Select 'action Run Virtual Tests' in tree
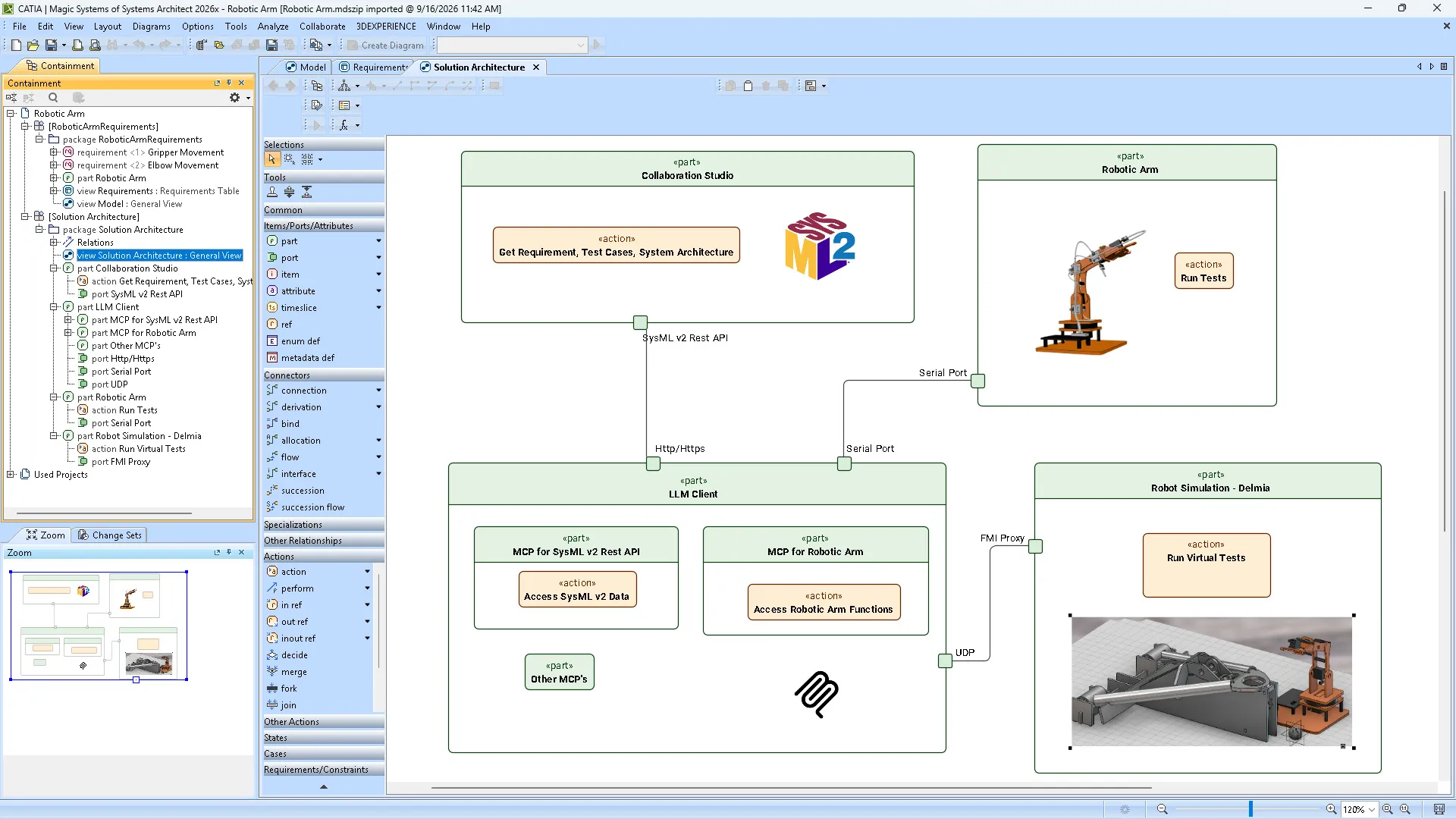1456x819 pixels. click(139, 449)
